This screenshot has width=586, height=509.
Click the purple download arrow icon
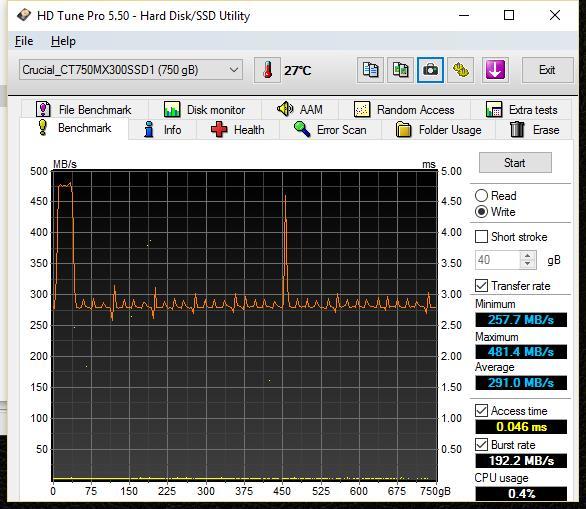pyautogui.click(x=495, y=70)
